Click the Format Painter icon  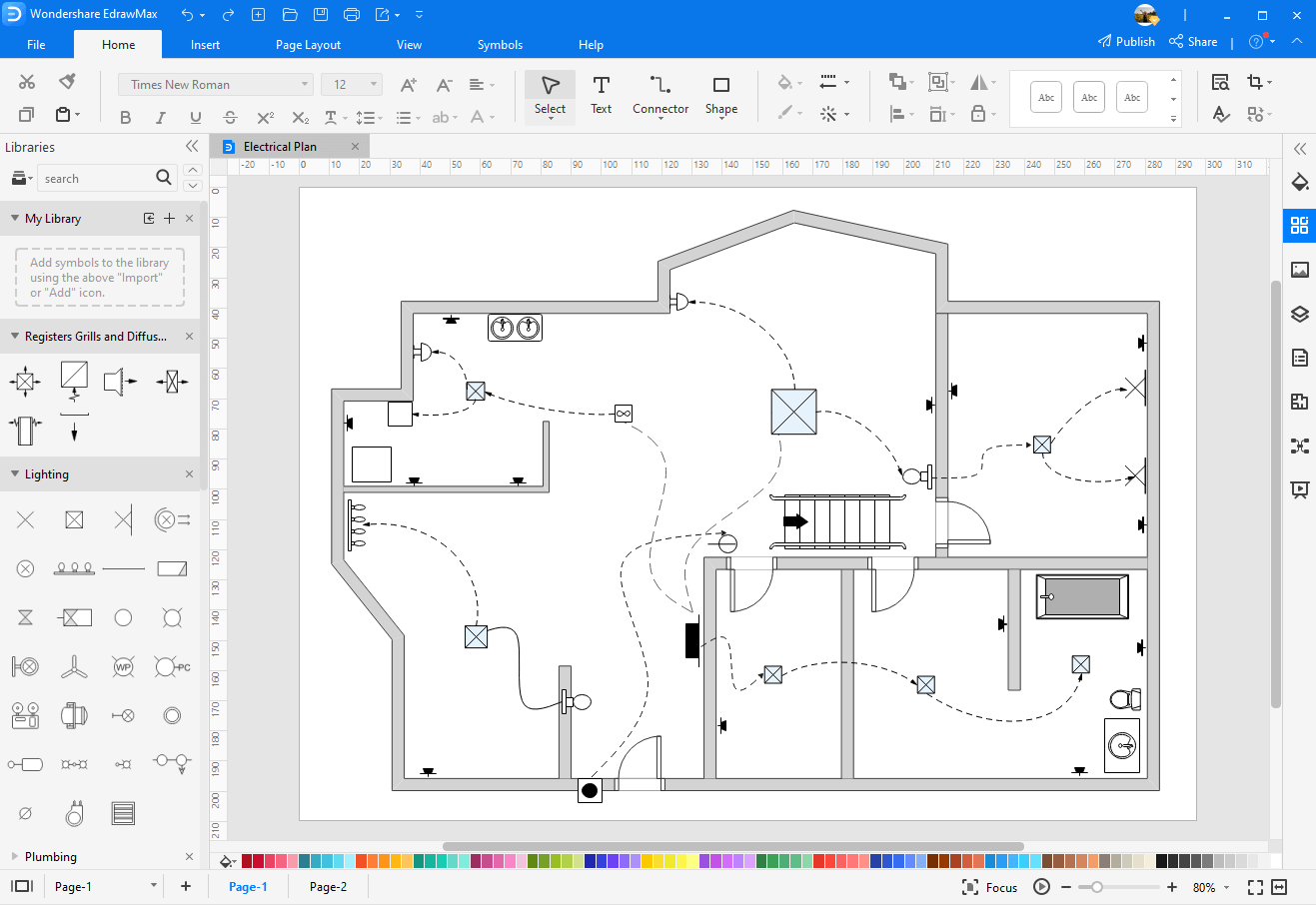point(67,82)
